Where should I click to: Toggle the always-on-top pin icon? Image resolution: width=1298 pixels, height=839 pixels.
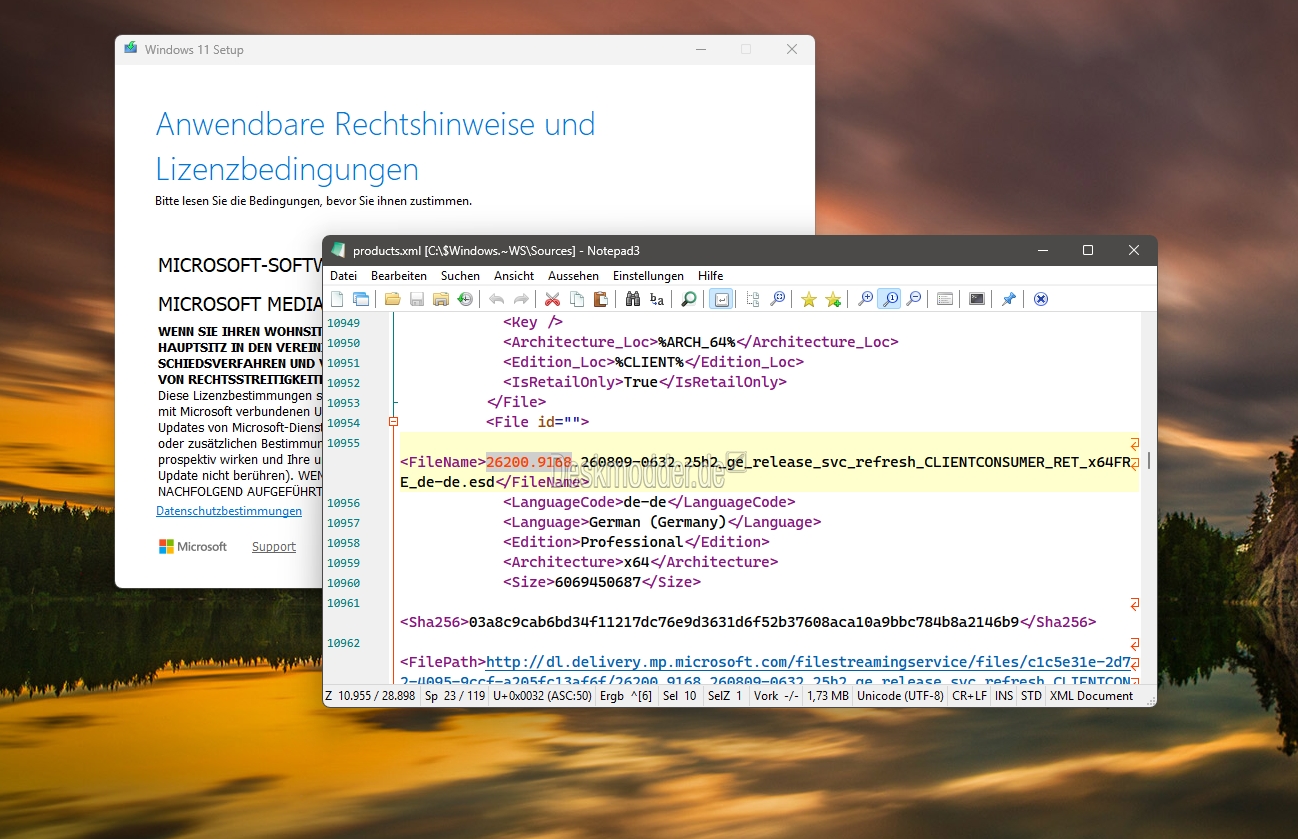point(1009,299)
